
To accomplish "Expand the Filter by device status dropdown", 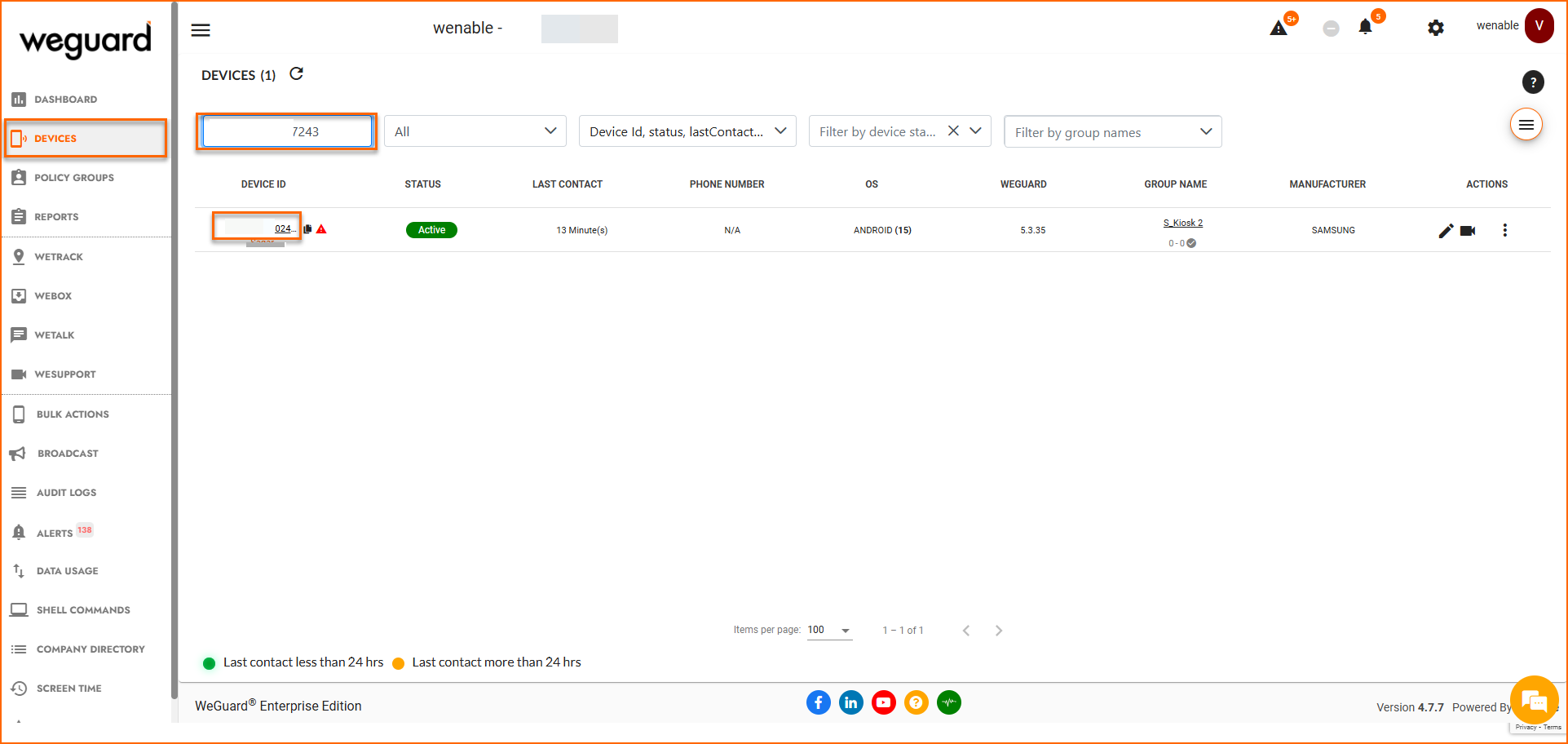I will 975,131.
